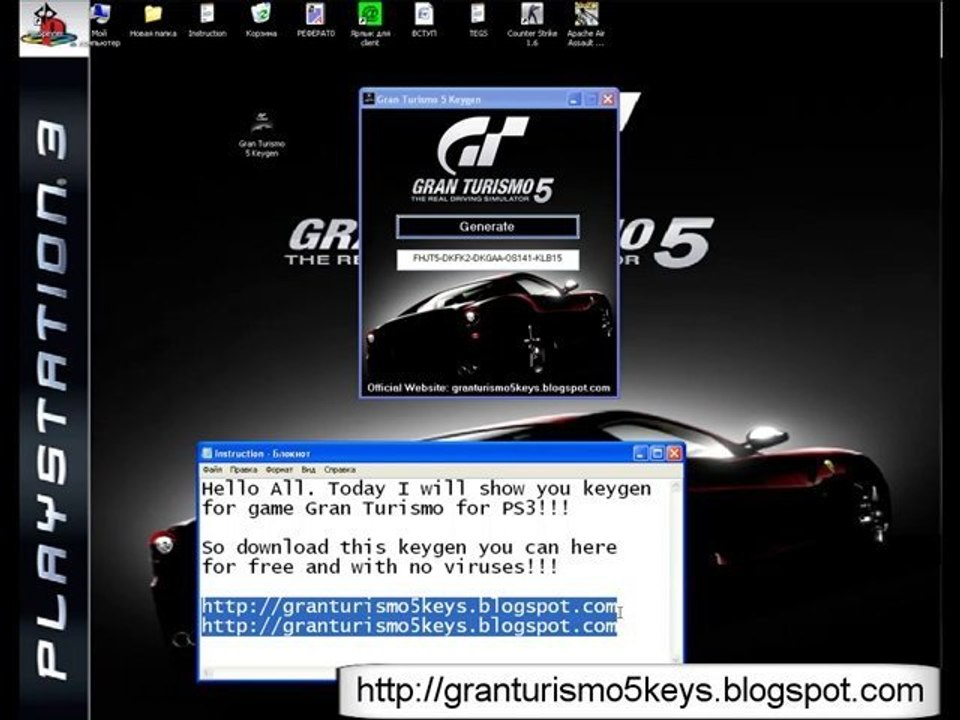Click the 'for free and with no viruses!!!' line

coord(380,566)
